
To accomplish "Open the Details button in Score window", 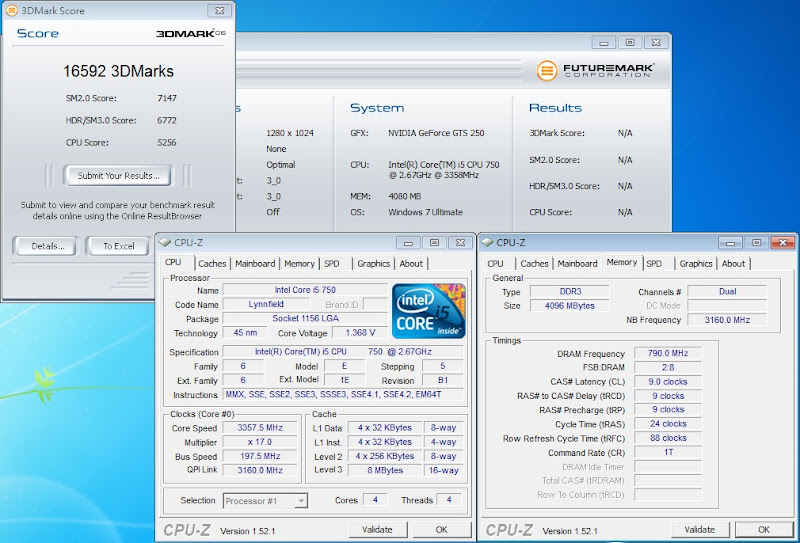I will point(47,246).
